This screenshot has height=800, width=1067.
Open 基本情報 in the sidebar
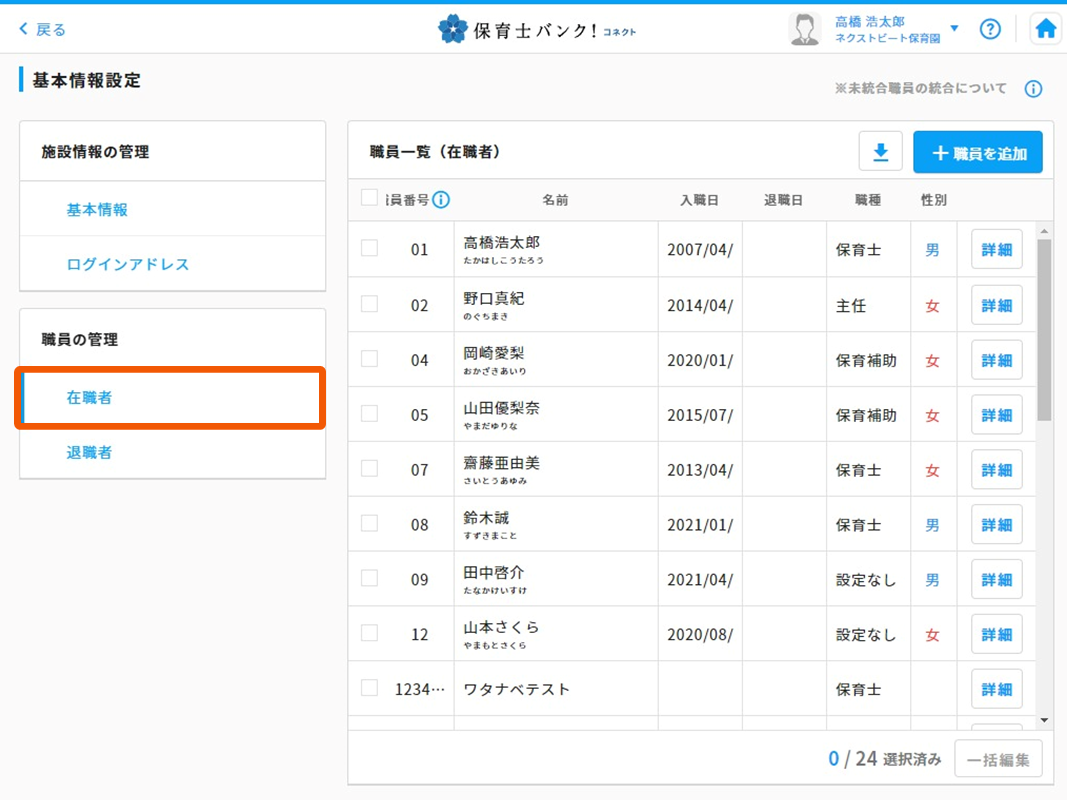97,210
